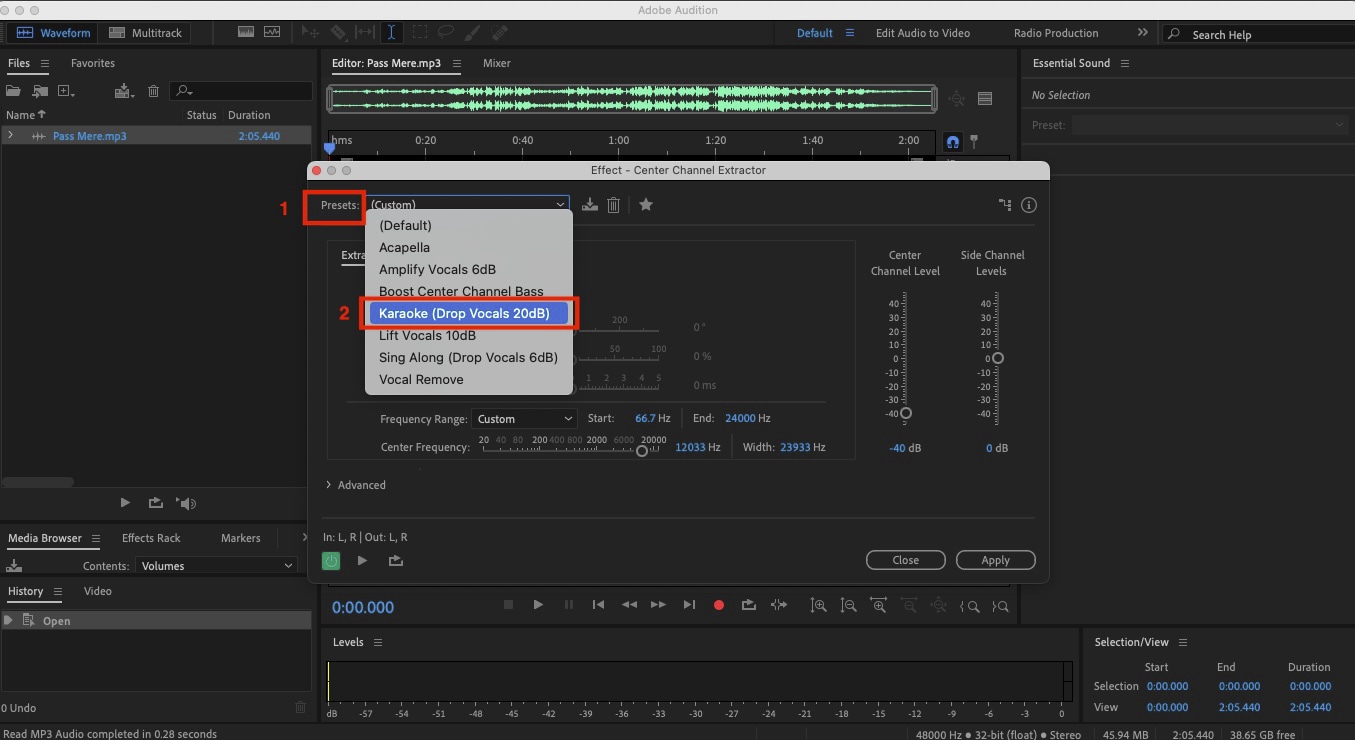Select the Edit Audio to Video workspace
The height and width of the screenshot is (740, 1355).
[922, 33]
